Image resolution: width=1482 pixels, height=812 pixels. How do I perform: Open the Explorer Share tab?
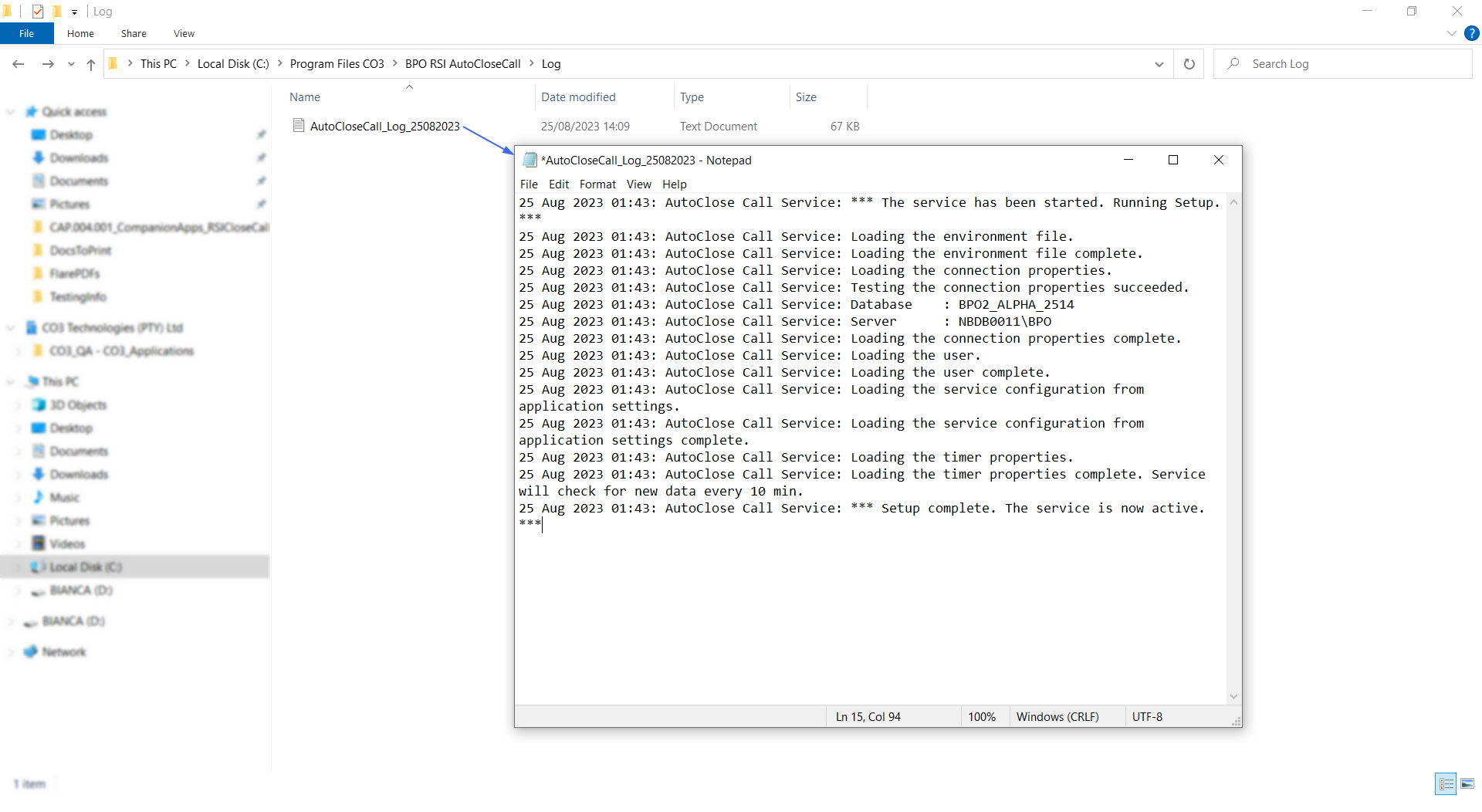click(x=134, y=33)
